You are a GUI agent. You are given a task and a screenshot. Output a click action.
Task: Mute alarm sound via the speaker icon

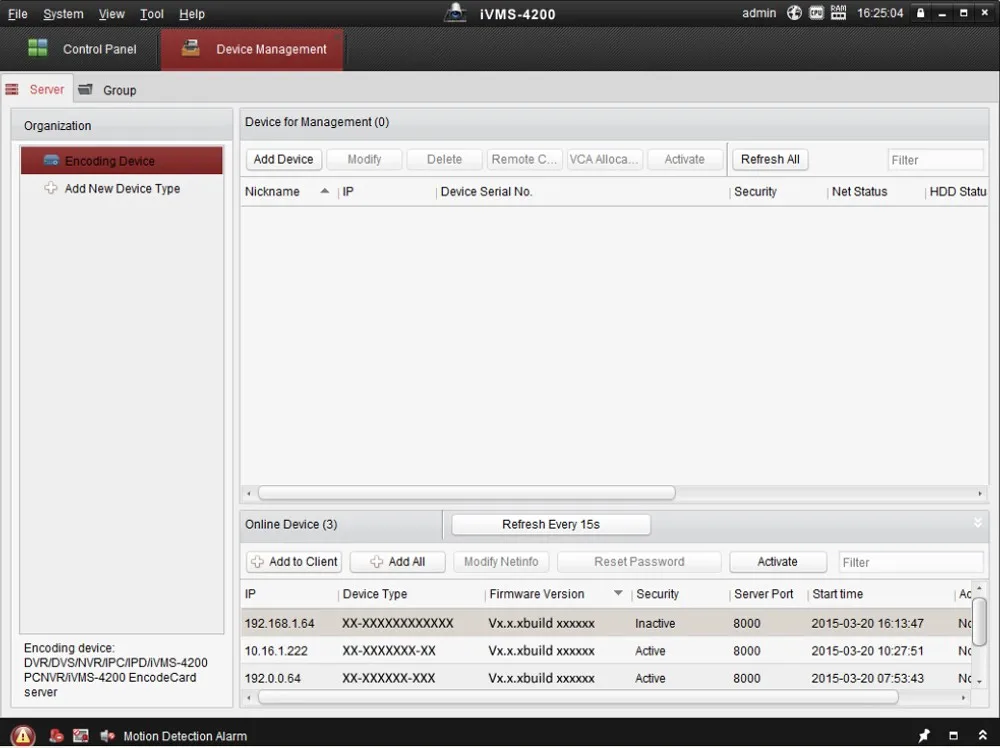pos(107,736)
